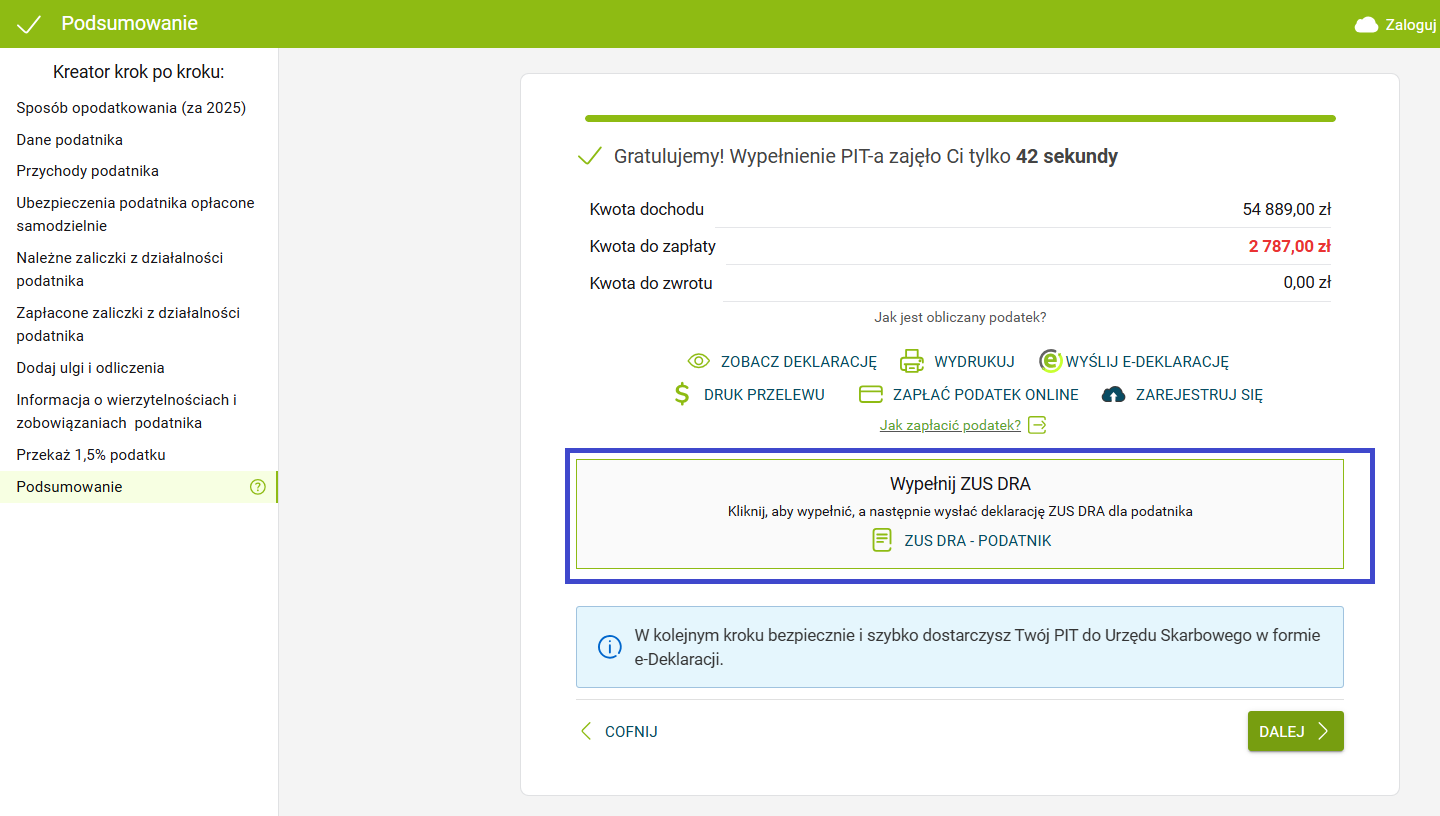Viewport: 1440px width, 816px height.
Task: Click the info icon in blue notice
Action: pyautogui.click(x=610, y=647)
